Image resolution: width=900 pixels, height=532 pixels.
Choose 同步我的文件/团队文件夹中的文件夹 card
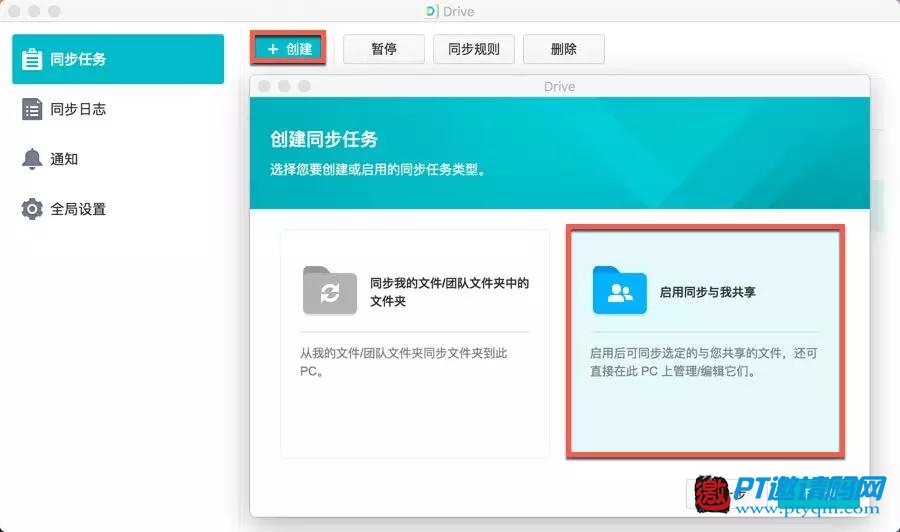pos(414,344)
